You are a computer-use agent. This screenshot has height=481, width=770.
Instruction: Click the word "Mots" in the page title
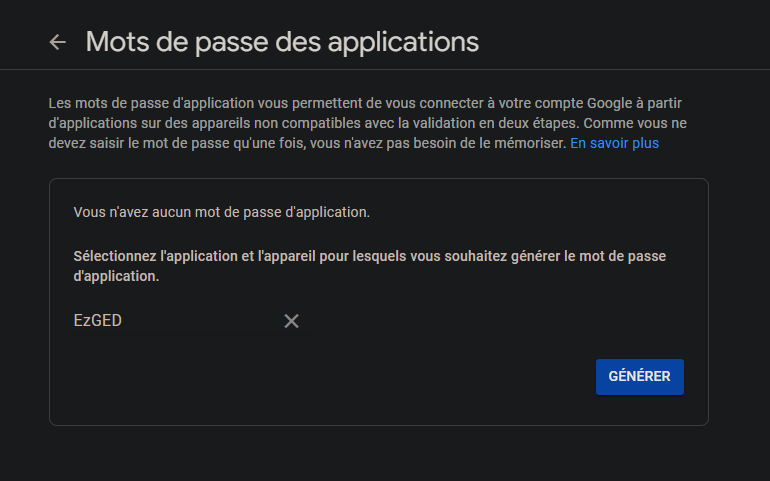click(x=115, y=42)
